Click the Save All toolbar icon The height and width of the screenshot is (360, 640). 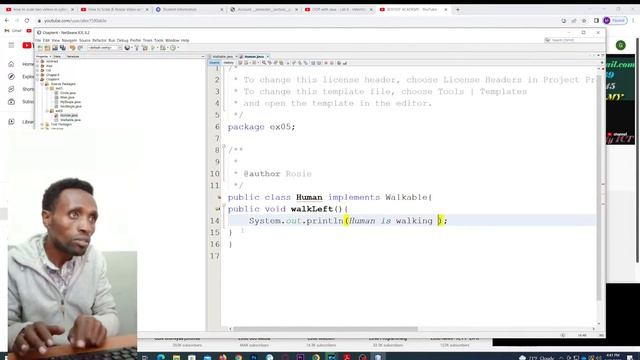coord(63,48)
